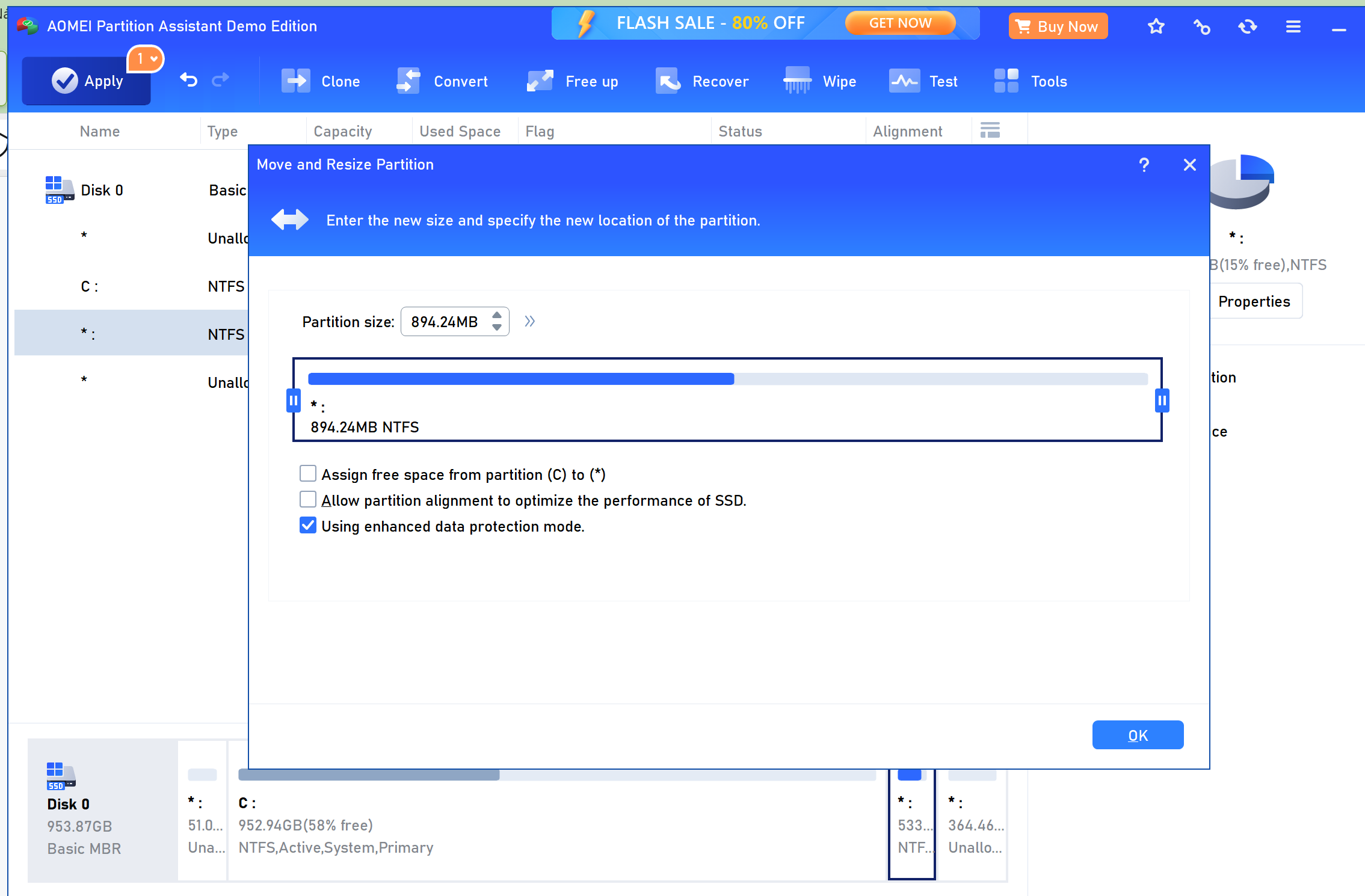Click the Properties button on the right
This screenshot has height=896, width=1365.
[1254, 301]
